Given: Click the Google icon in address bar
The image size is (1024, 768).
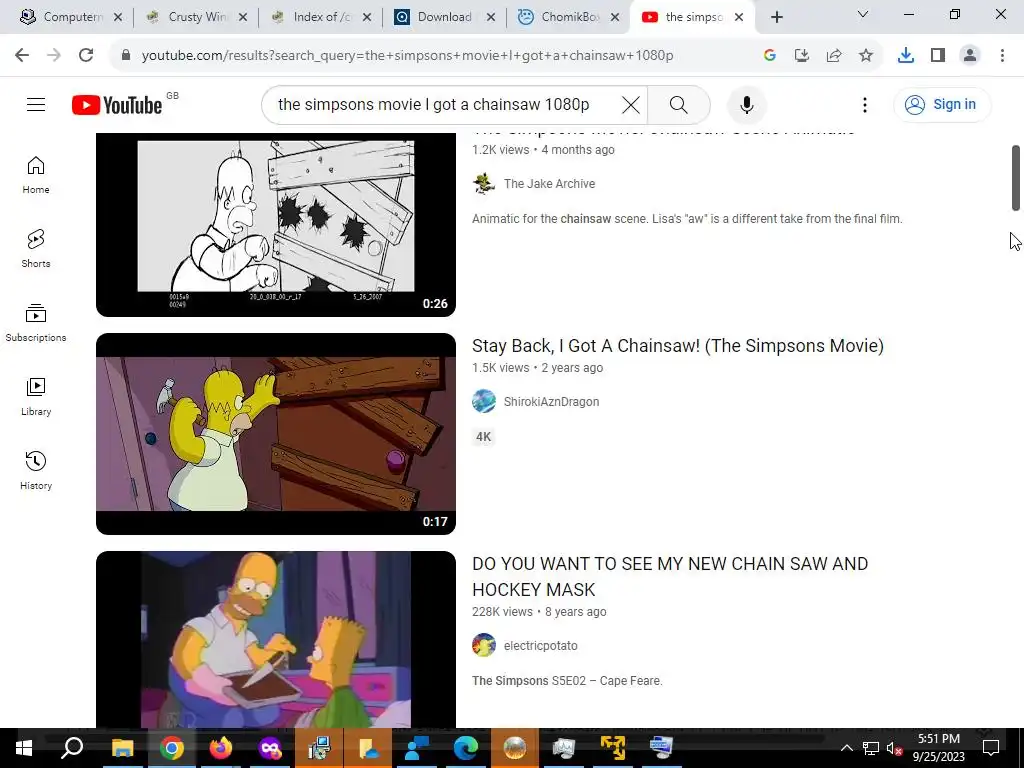Looking at the screenshot, I should [770, 55].
